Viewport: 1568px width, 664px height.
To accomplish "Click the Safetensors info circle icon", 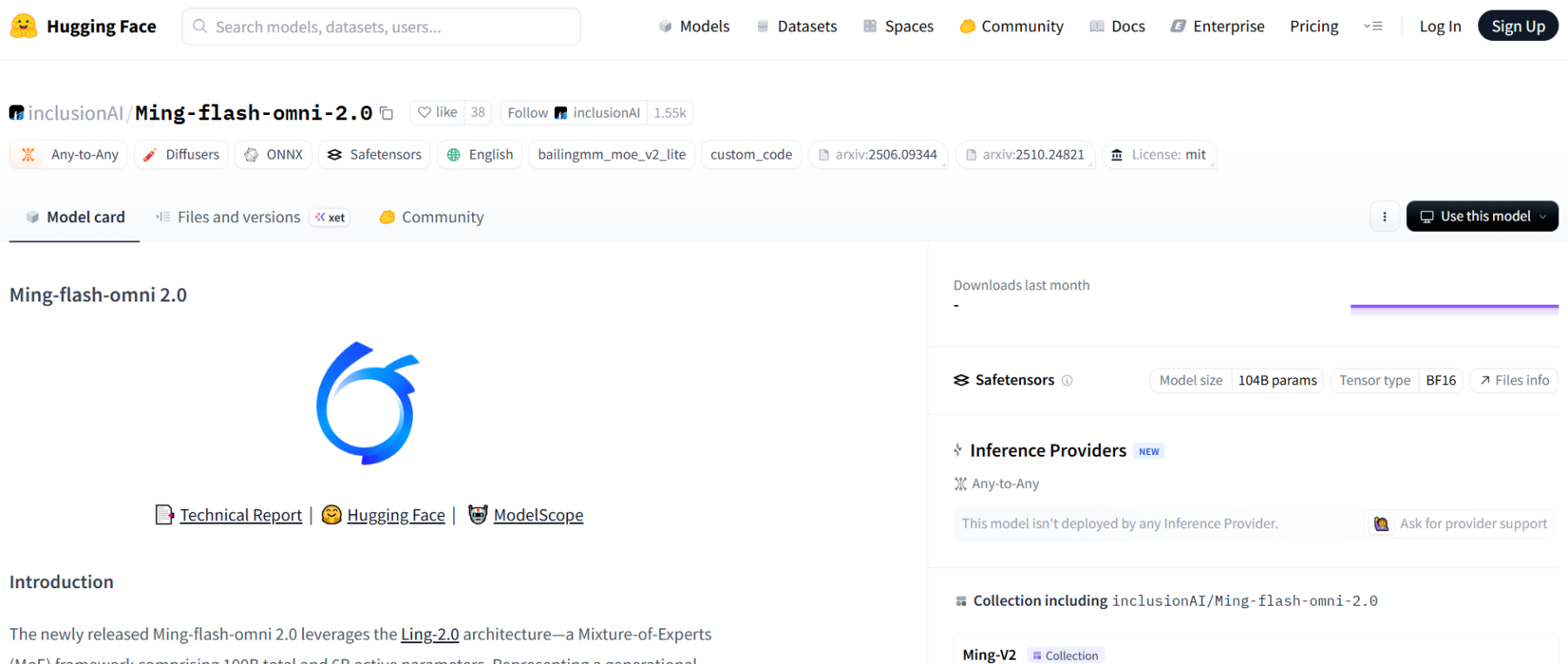I will click(x=1067, y=381).
